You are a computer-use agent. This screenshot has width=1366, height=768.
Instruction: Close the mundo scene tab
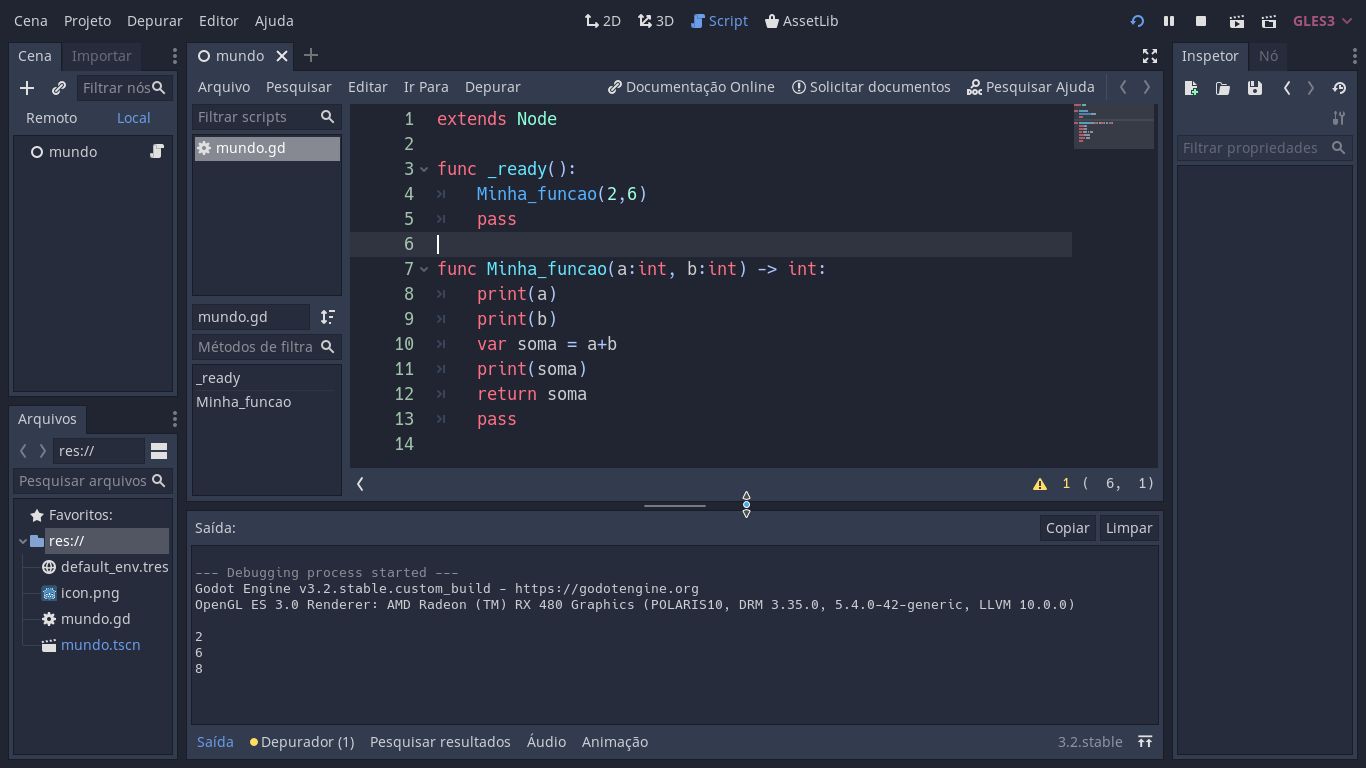[x=282, y=56]
